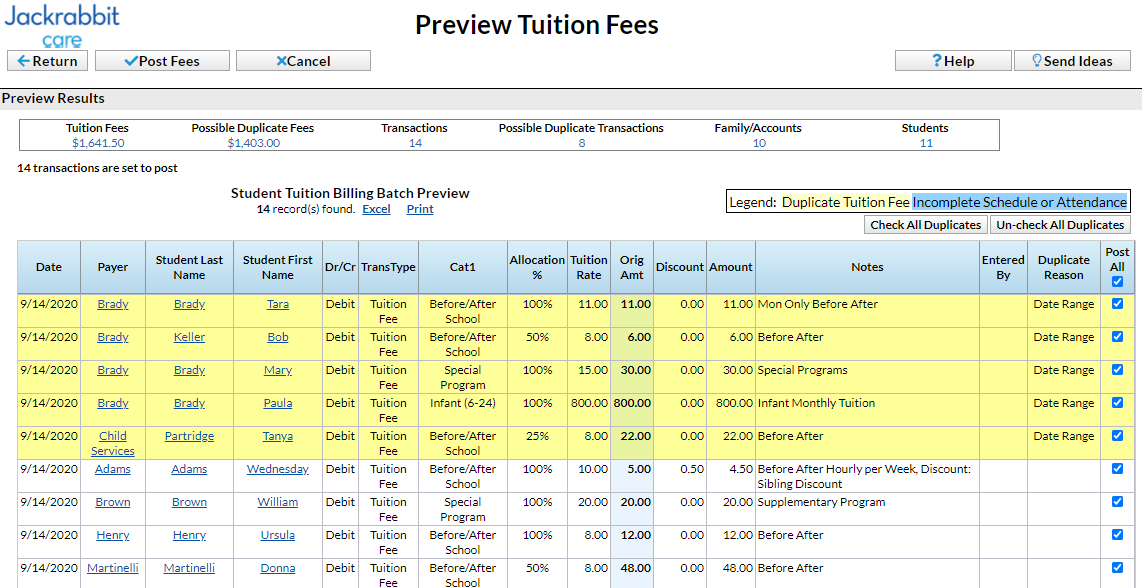Click the Notes column header

coord(867,267)
